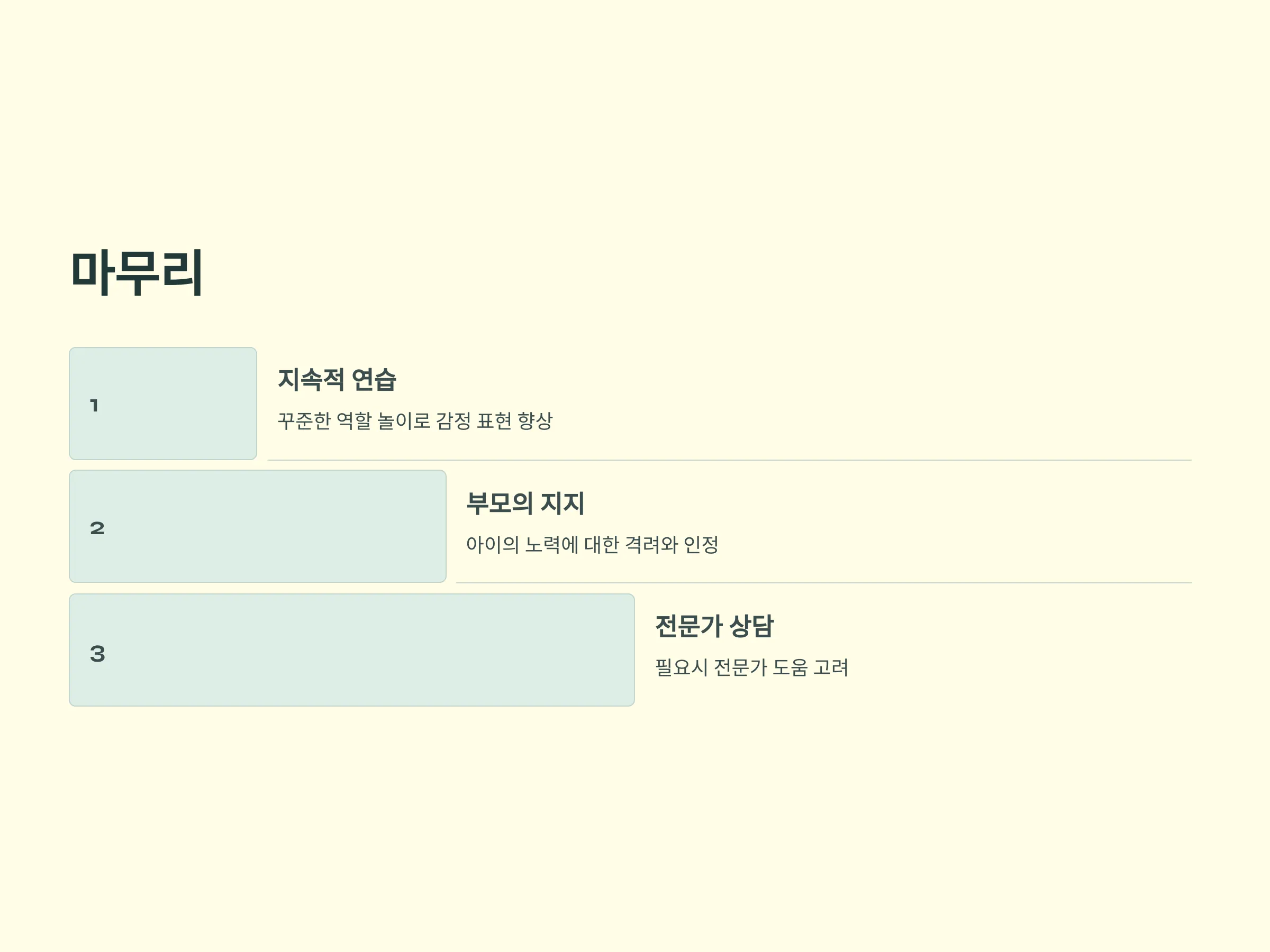Select the number 2 label

click(x=97, y=528)
